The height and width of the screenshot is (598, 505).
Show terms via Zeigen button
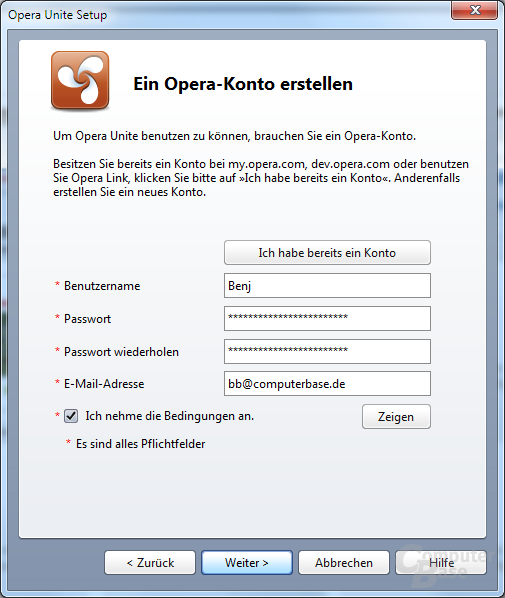click(x=396, y=416)
